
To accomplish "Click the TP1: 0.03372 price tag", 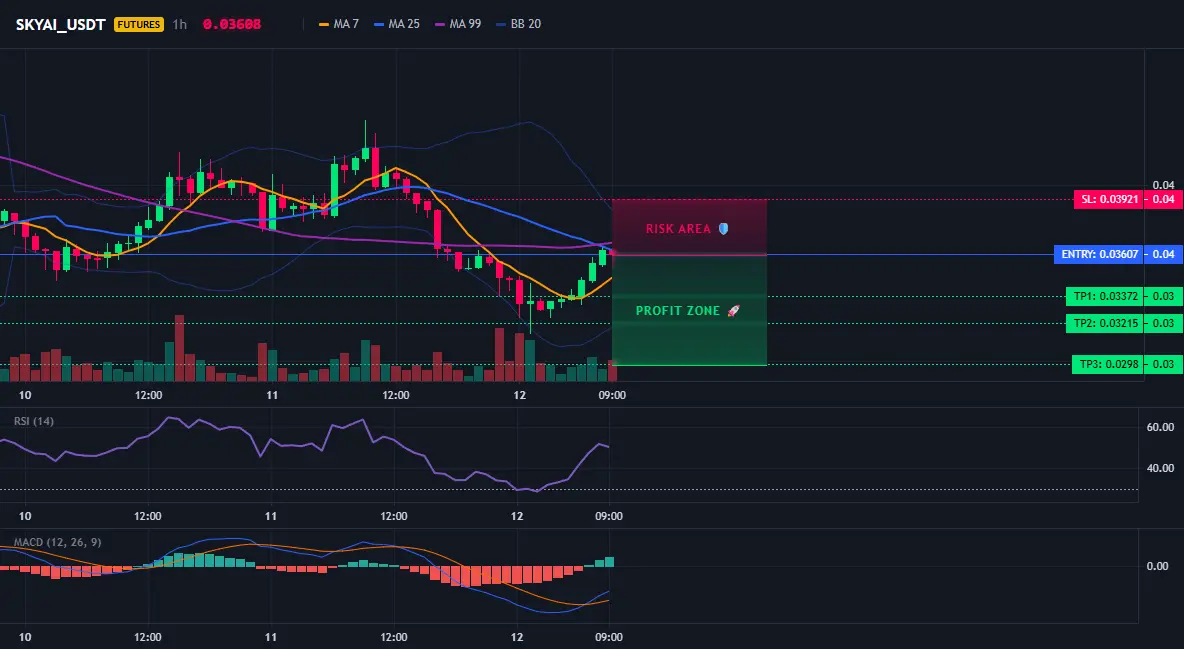I will click(1105, 296).
